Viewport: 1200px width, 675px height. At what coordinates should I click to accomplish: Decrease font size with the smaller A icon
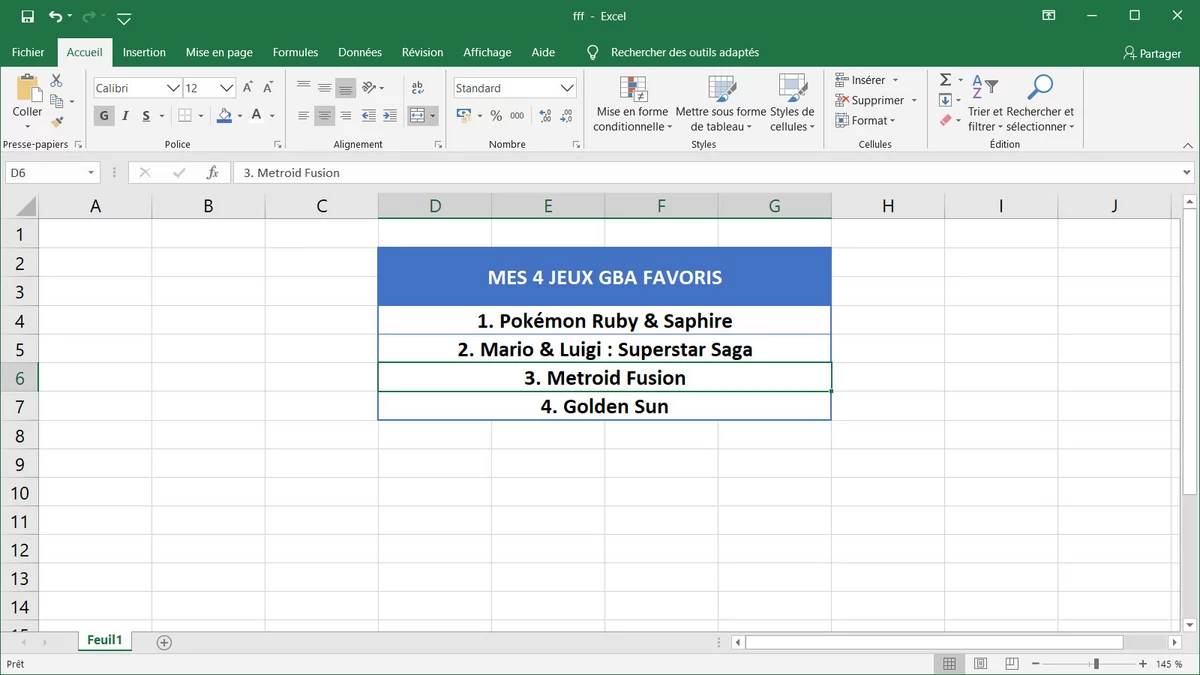pos(269,88)
